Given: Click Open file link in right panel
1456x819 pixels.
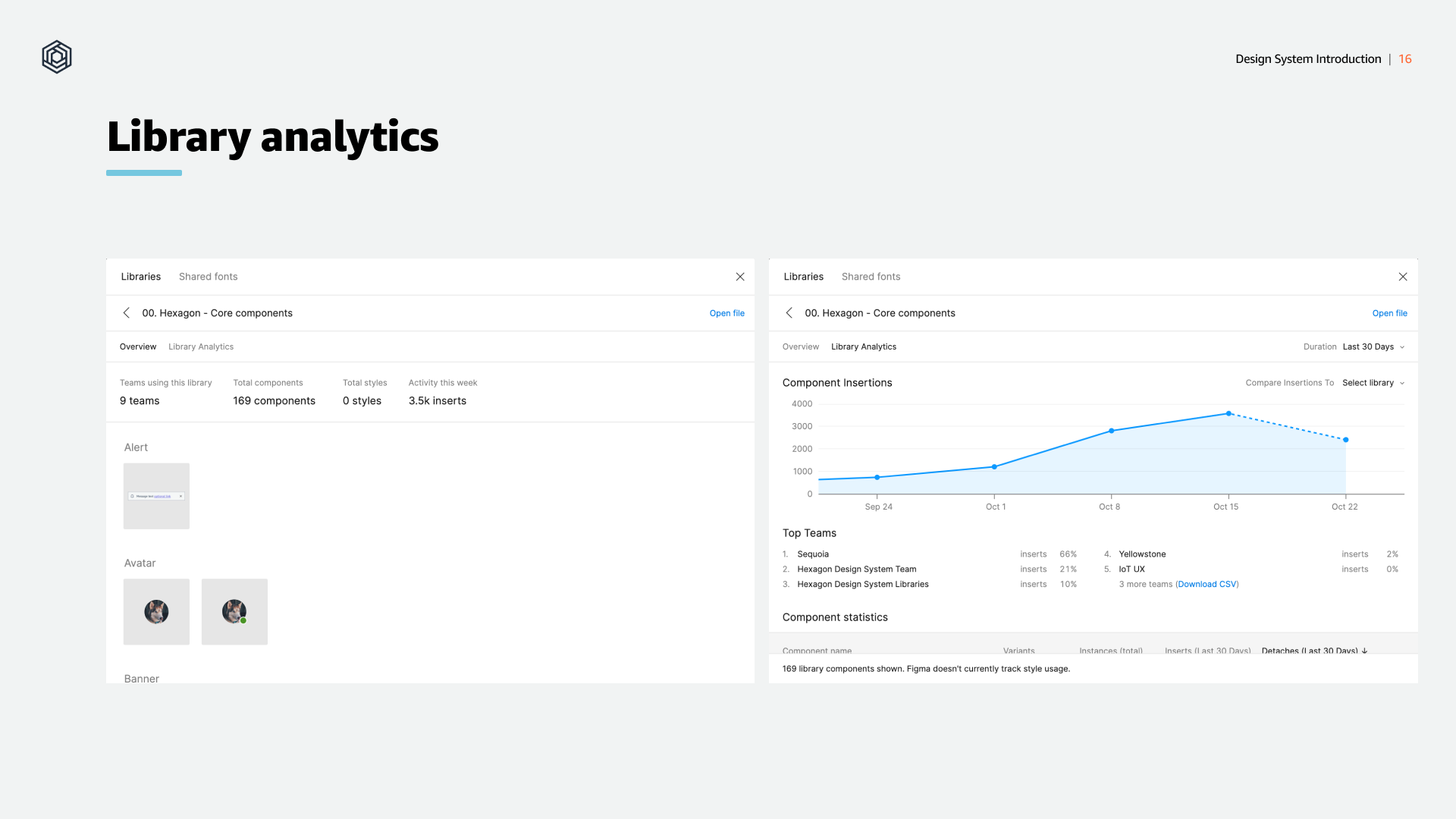Looking at the screenshot, I should pyautogui.click(x=1389, y=313).
